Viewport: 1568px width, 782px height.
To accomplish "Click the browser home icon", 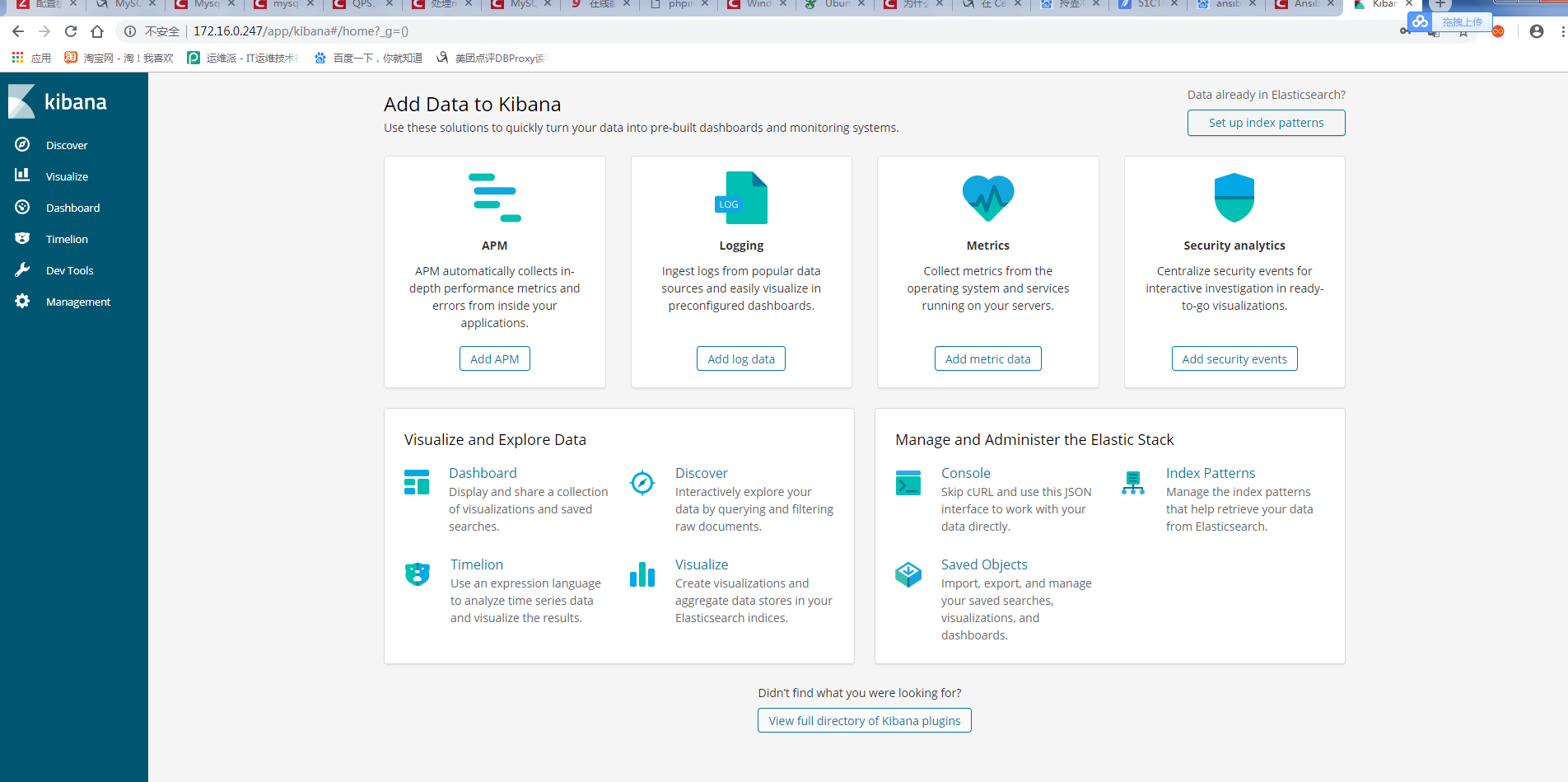I will point(97,31).
